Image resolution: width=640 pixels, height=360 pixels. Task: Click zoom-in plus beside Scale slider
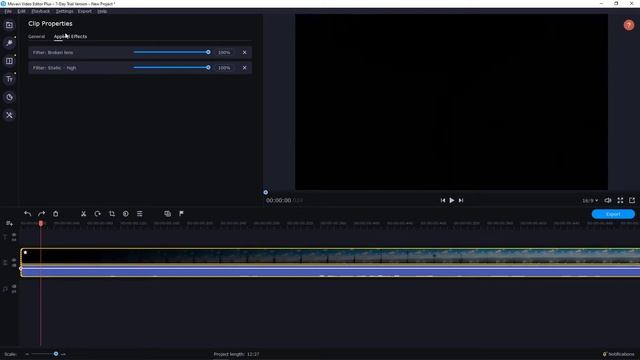click(x=63, y=354)
